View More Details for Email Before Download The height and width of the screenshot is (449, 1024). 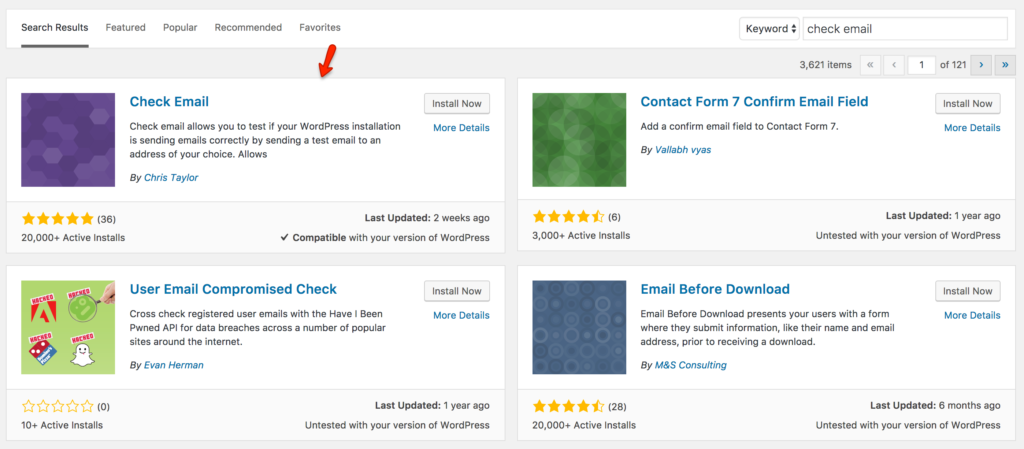pos(972,315)
